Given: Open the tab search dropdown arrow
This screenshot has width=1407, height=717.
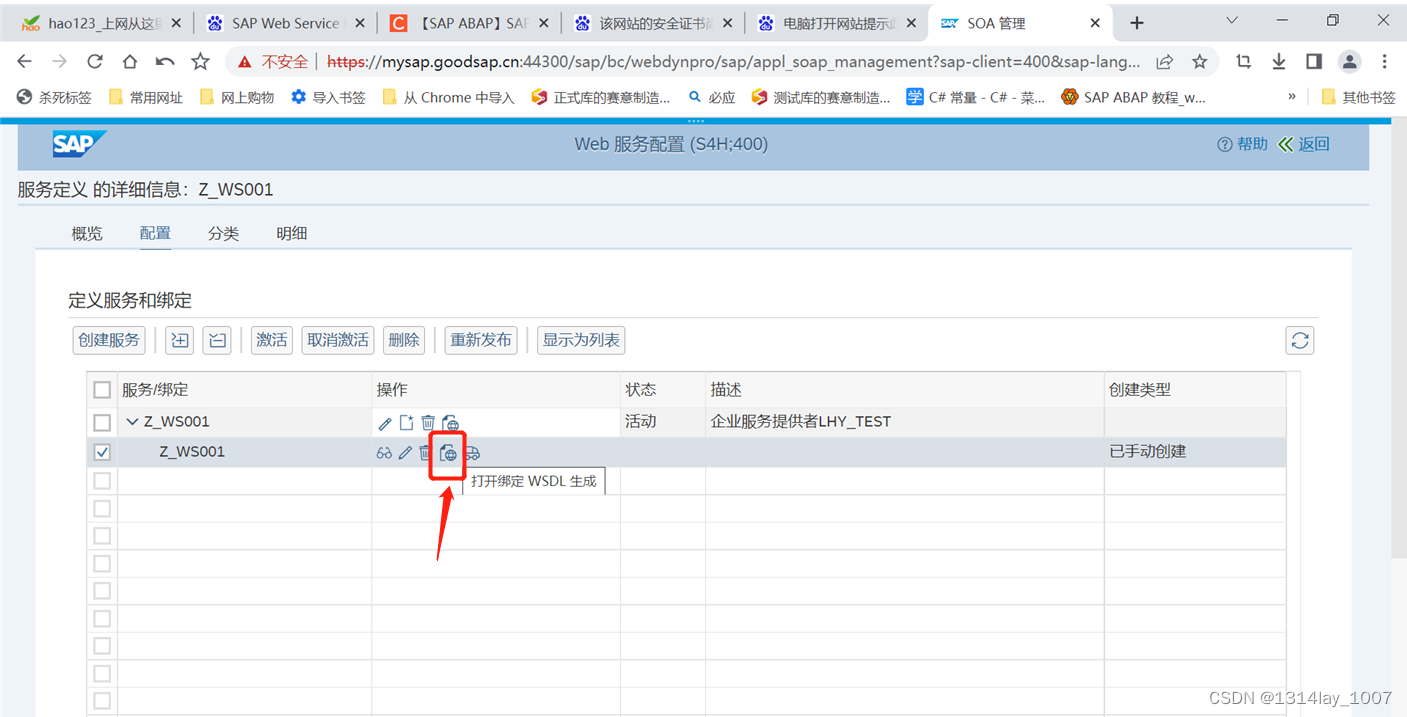Looking at the screenshot, I should (1232, 21).
